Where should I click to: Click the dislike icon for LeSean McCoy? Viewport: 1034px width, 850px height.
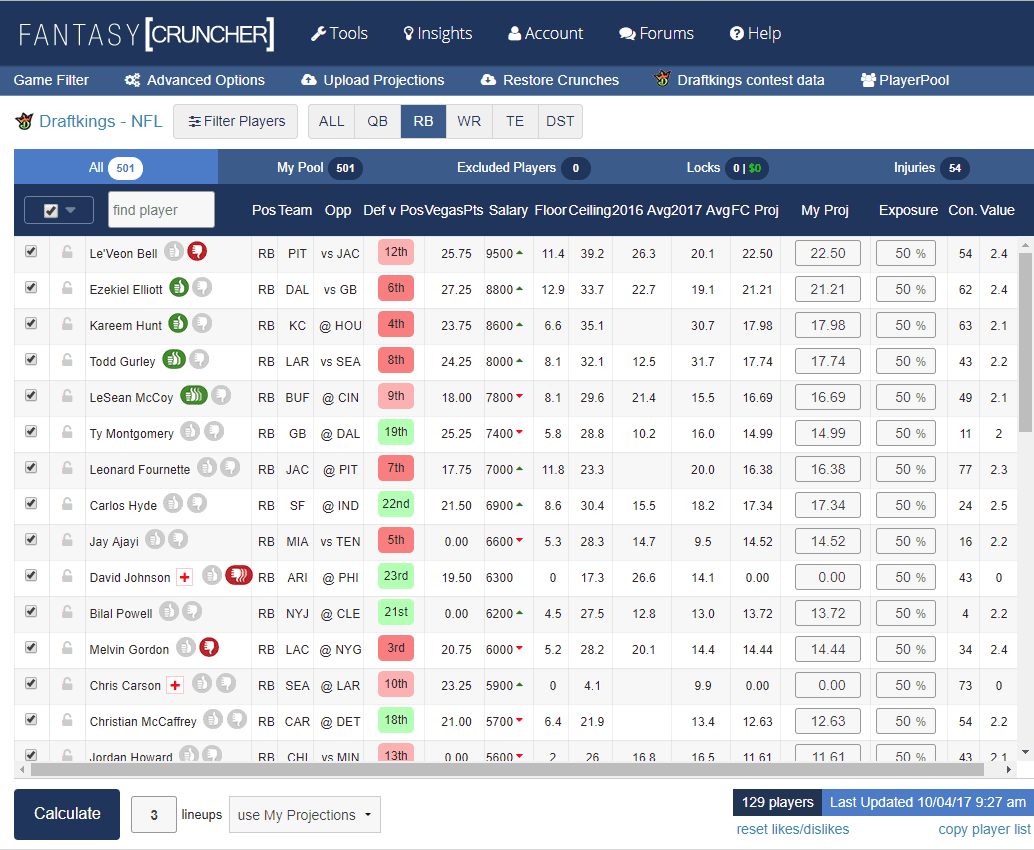221,395
